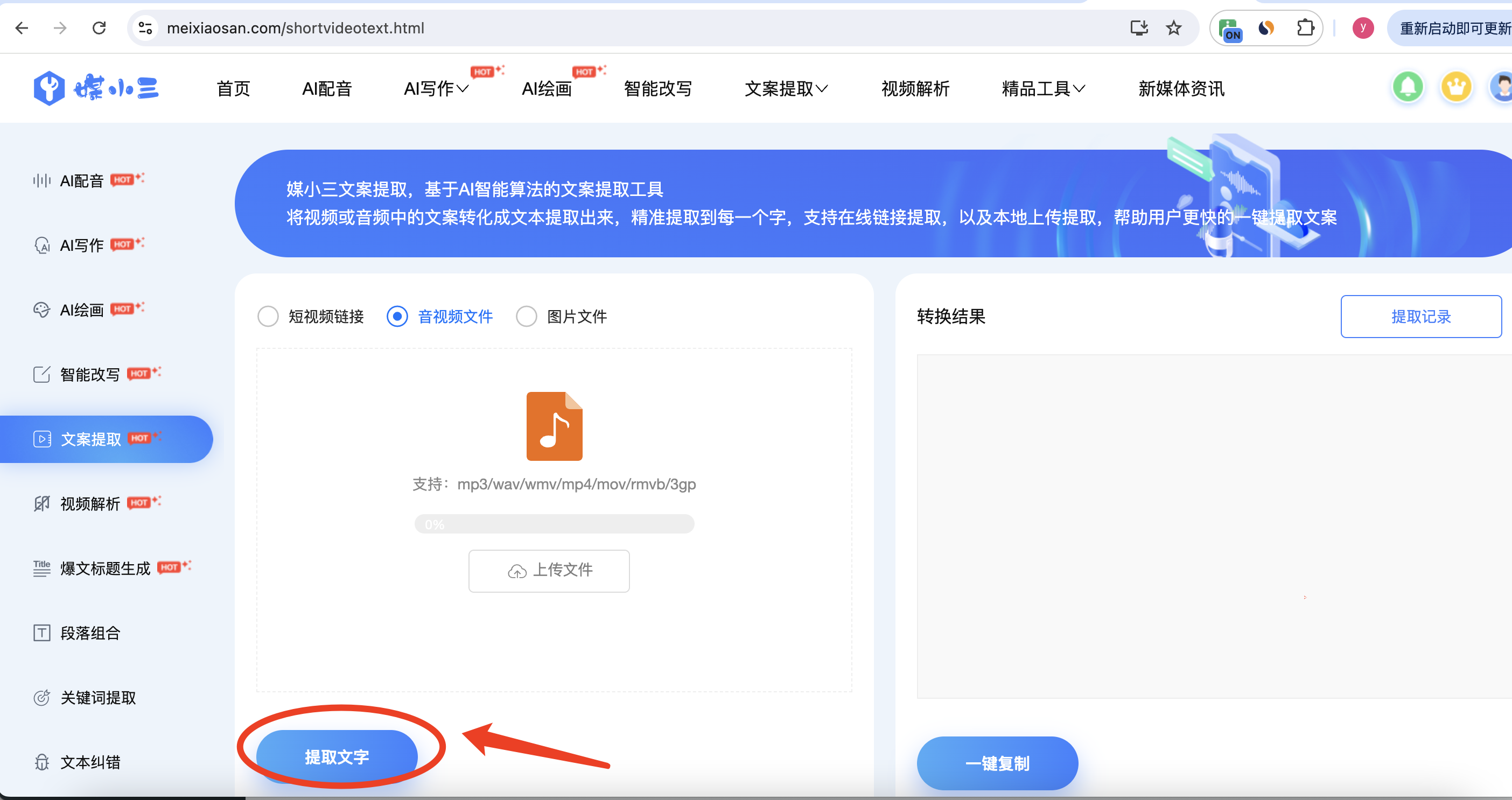Screen dimensions: 1512x800
Task: Open 文本纠错 label in sidebar
Action: [90, 762]
